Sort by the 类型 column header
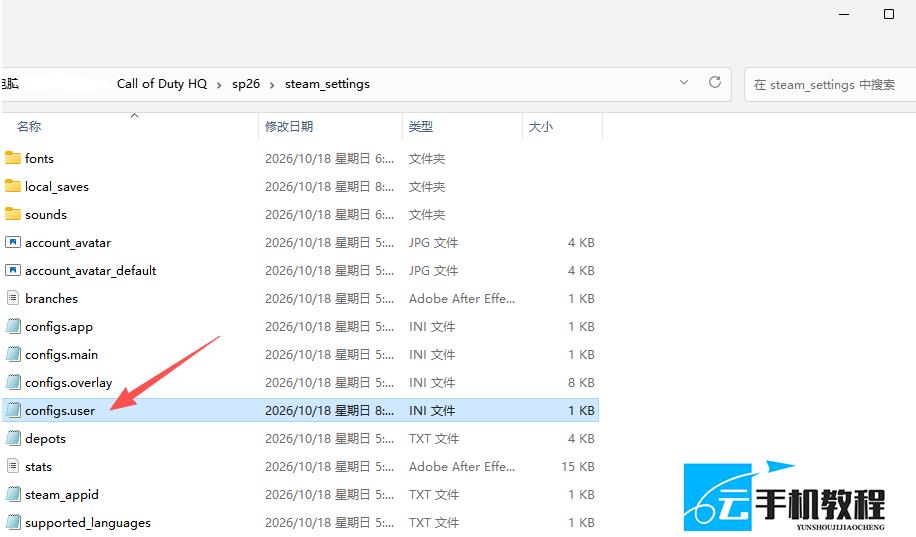This screenshot has height=537, width=916. pos(421,126)
